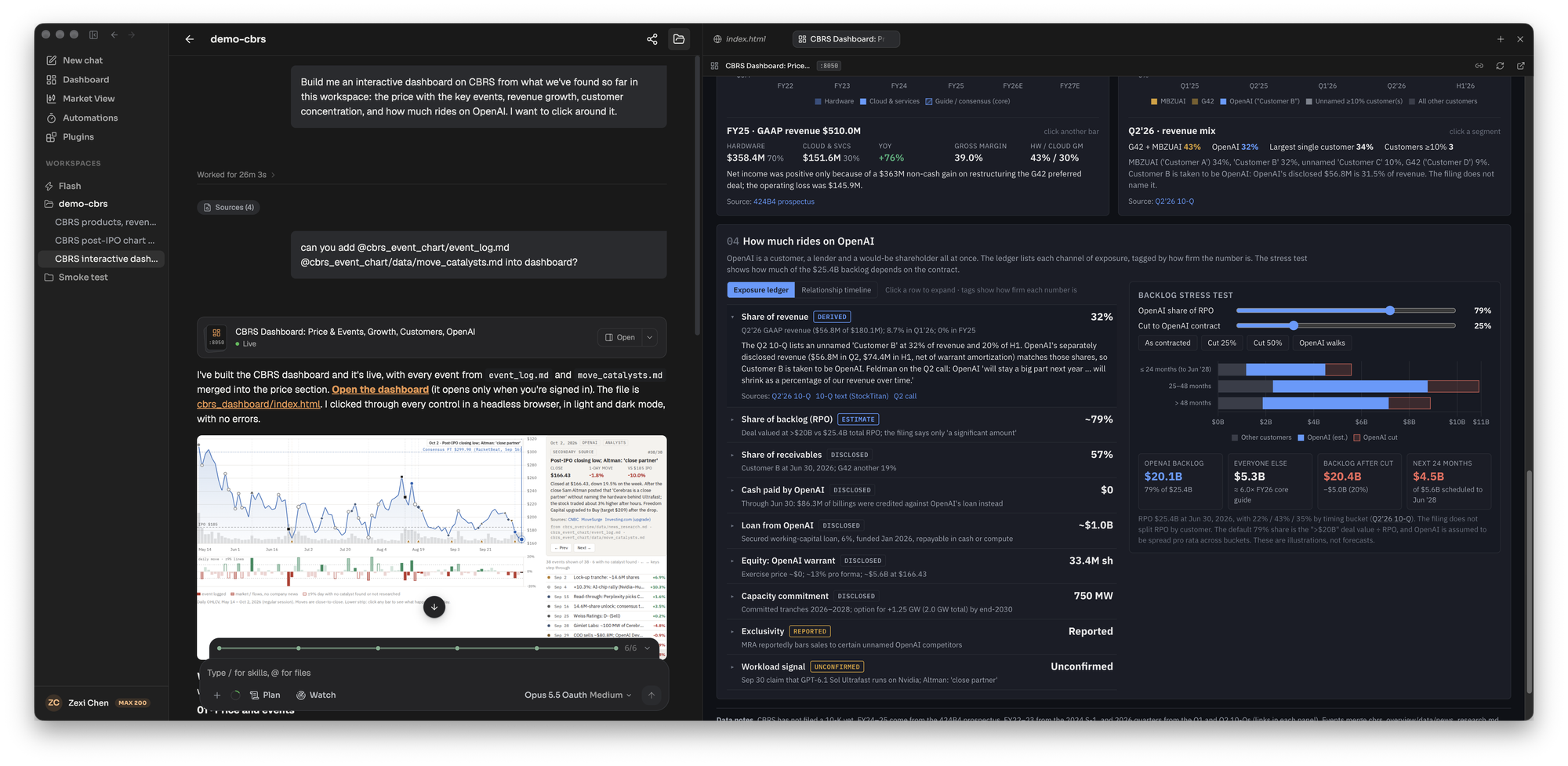
Task: Select the CBRS Dashboard preview tab
Action: (846, 39)
